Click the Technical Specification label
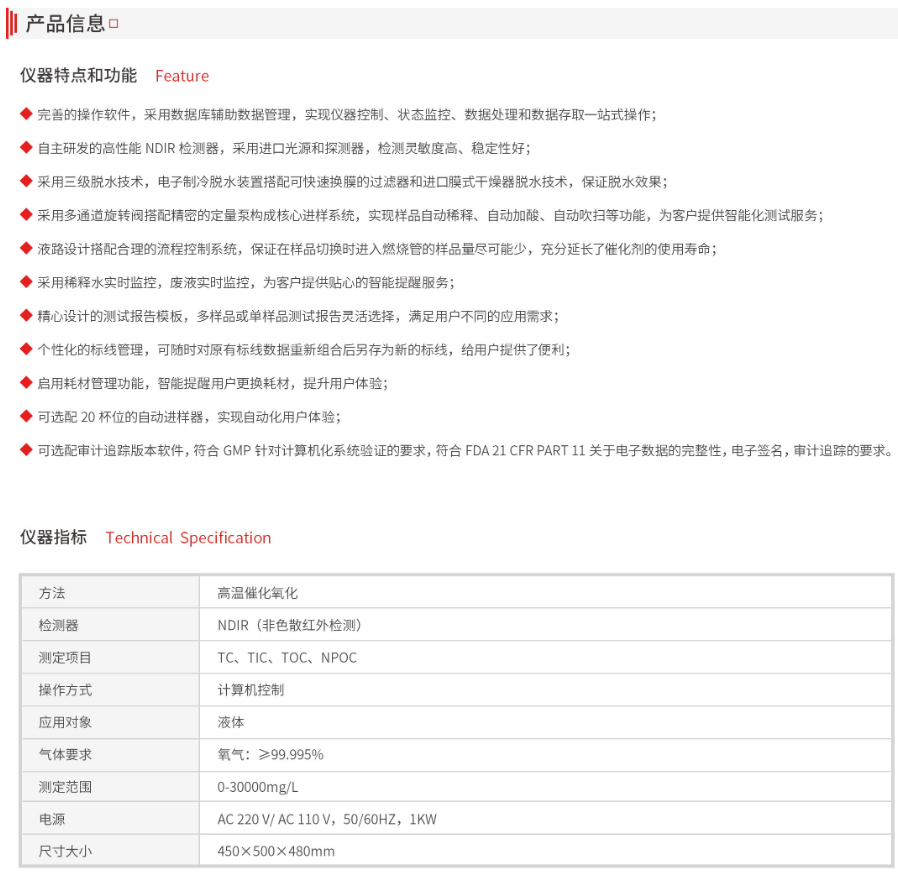 pyautogui.click(x=188, y=538)
